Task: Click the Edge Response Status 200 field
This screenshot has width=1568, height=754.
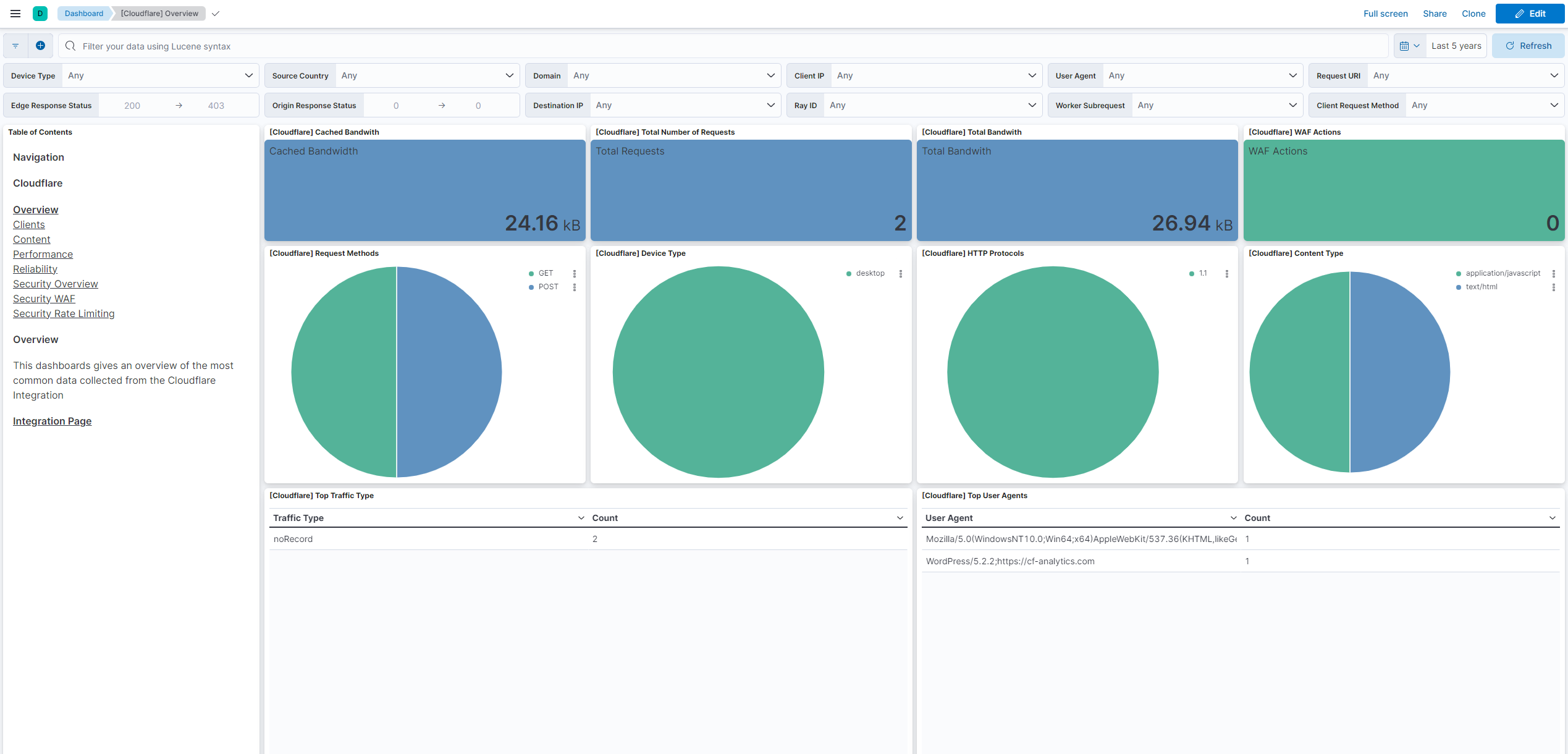Action: tap(132, 105)
